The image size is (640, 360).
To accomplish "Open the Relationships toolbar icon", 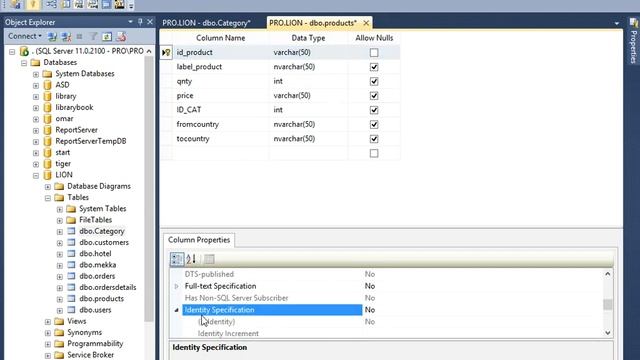I will click(x=51, y=4).
